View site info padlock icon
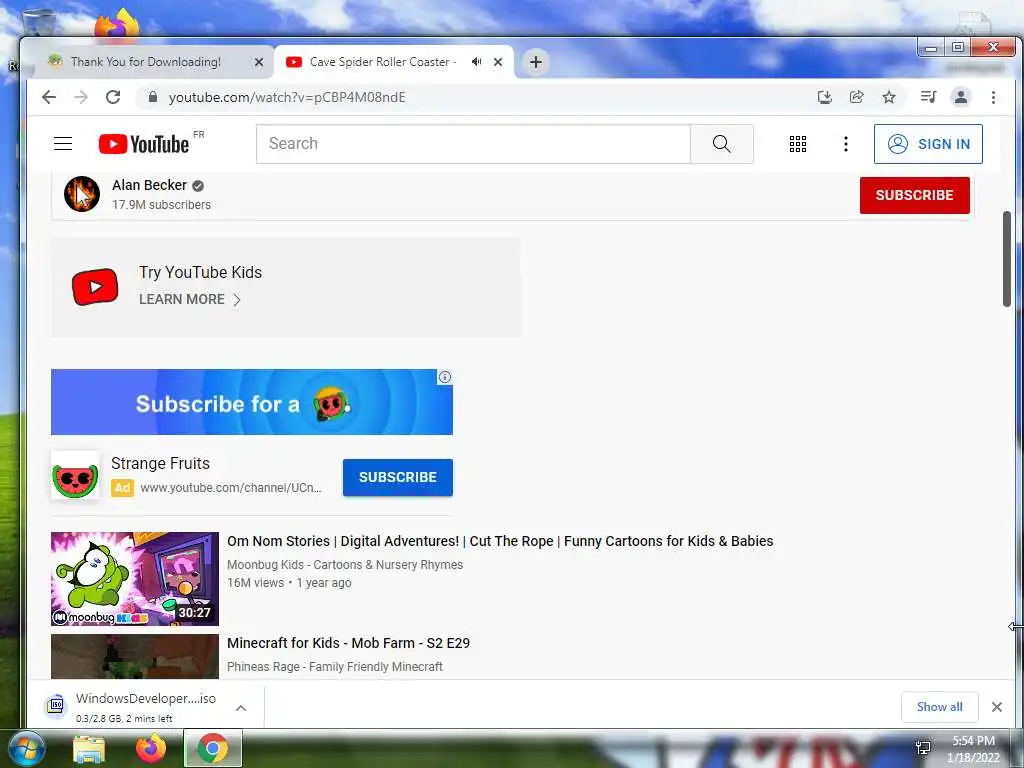Viewport: 1024px width, 768px height. 153,97
